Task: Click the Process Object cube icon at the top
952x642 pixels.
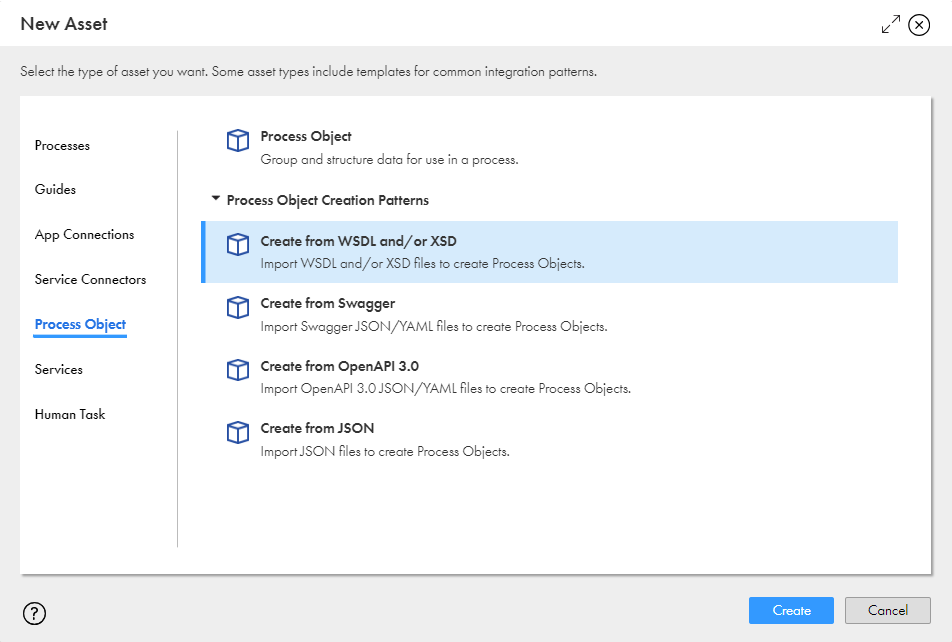Action: coord(237,140)
